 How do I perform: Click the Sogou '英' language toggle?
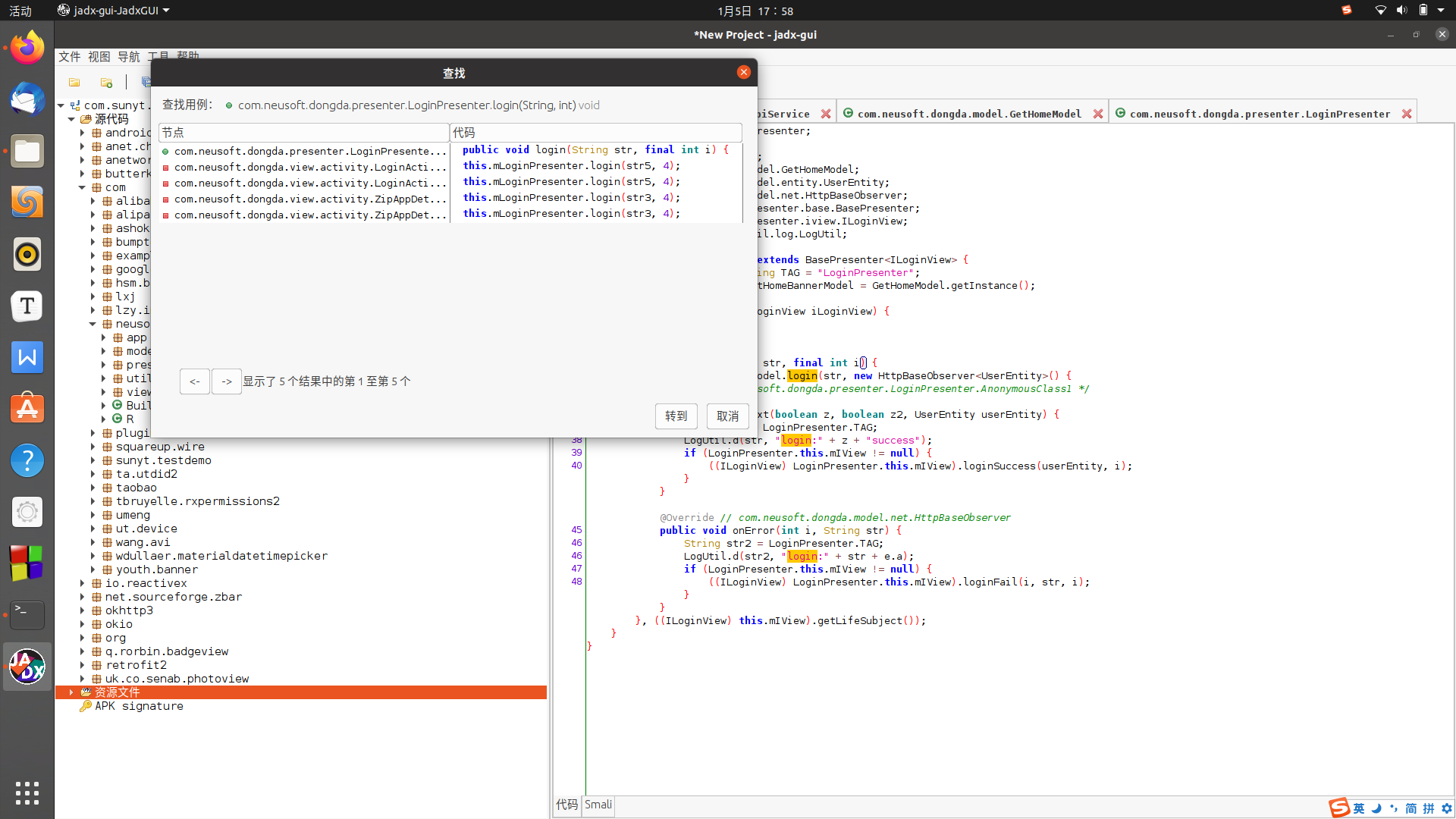click(1359, 808)
